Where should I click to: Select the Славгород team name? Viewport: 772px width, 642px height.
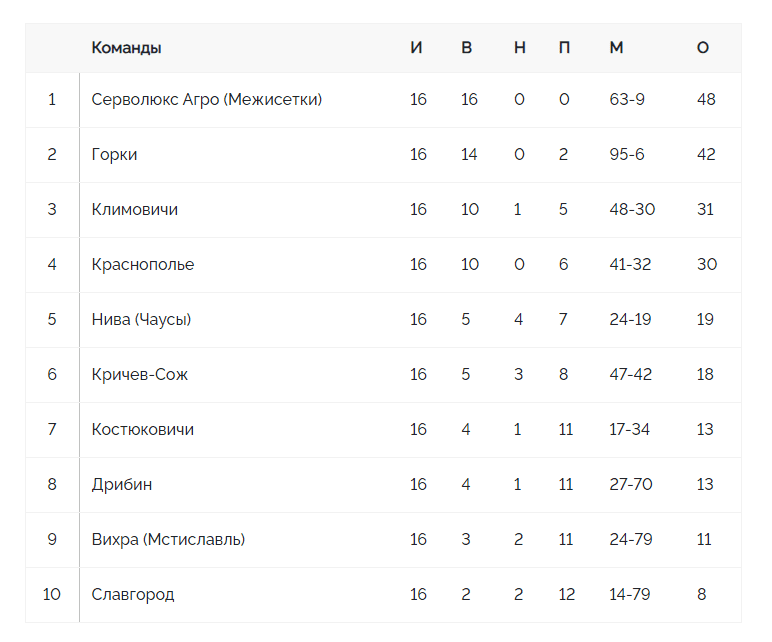point(133,594)
